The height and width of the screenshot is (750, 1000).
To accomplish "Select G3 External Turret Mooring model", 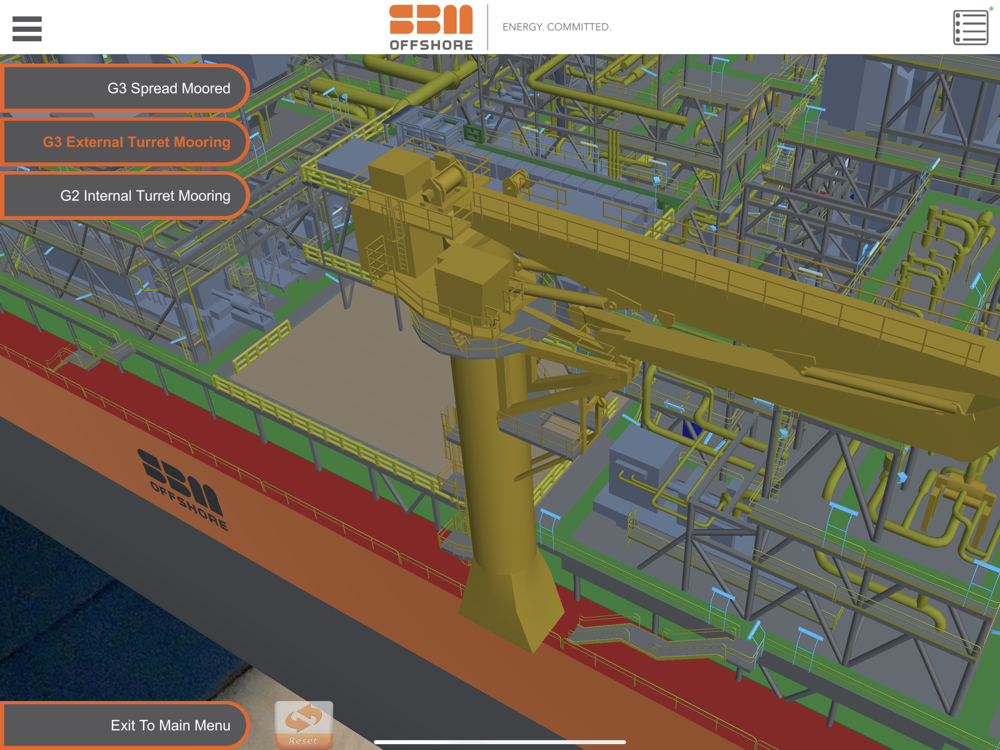I will [x=124, y=142].
